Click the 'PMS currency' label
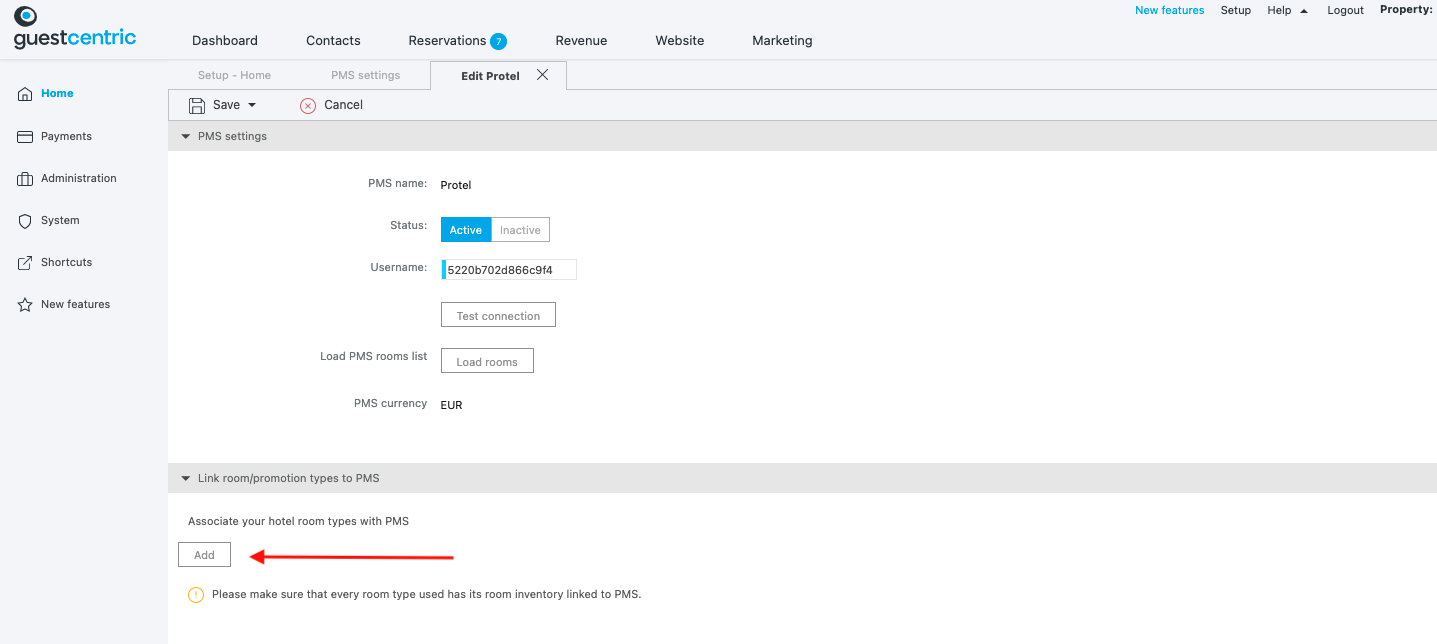Screen dimensions: 1437x644 391,403
